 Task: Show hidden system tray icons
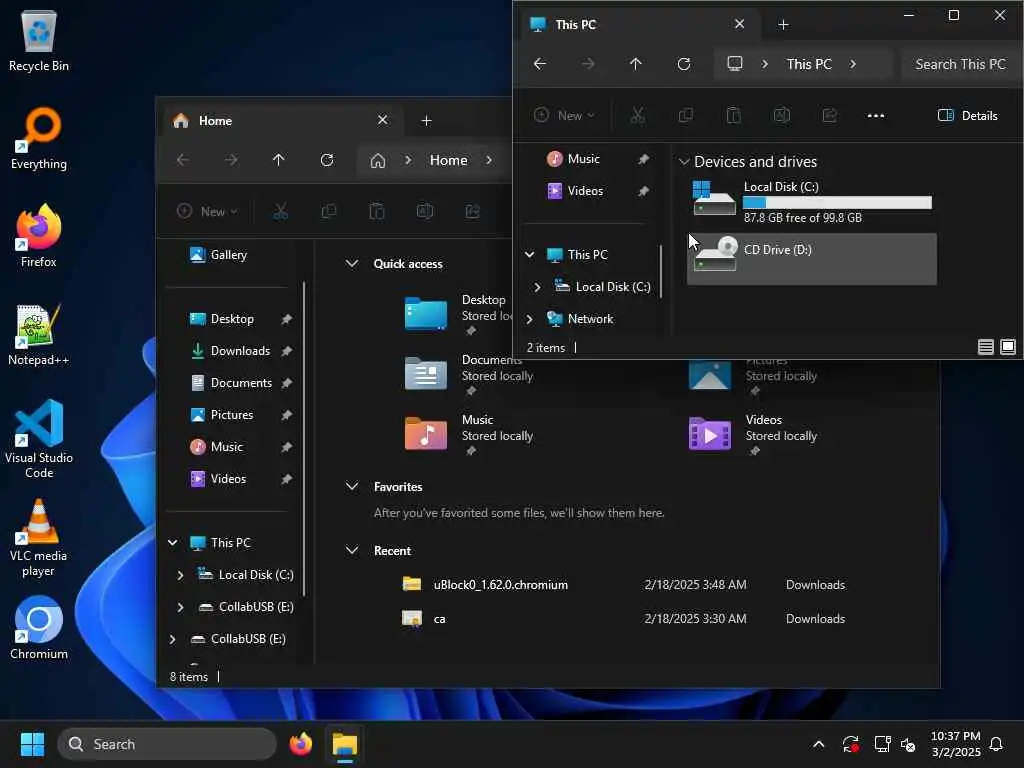(818, 744)
